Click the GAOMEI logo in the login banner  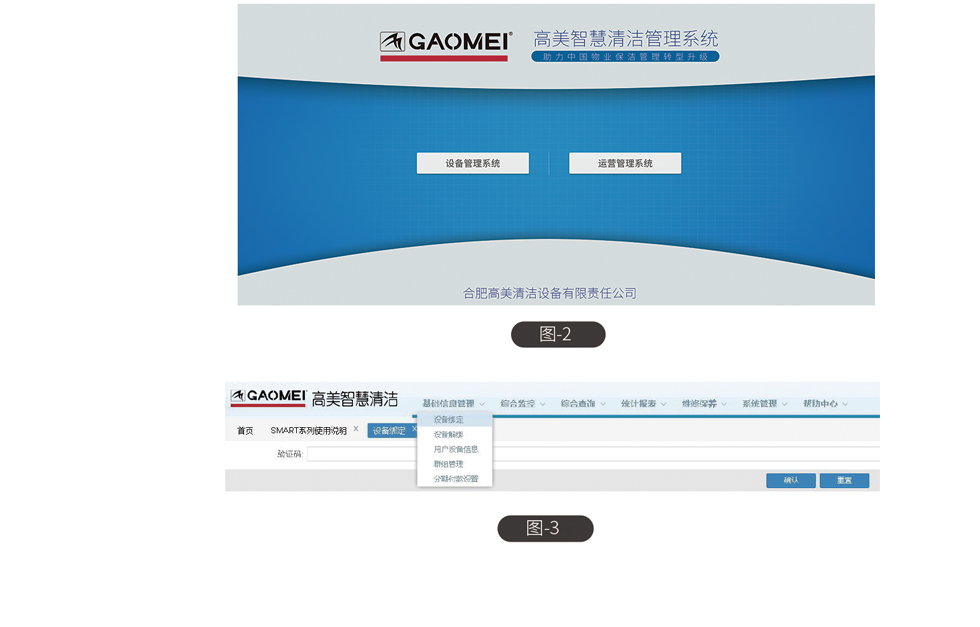(x=445, y=45)
